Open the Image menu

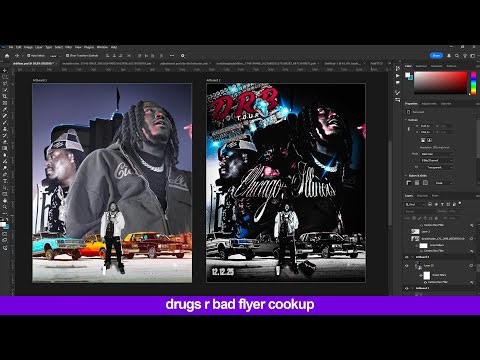(28, 47)
